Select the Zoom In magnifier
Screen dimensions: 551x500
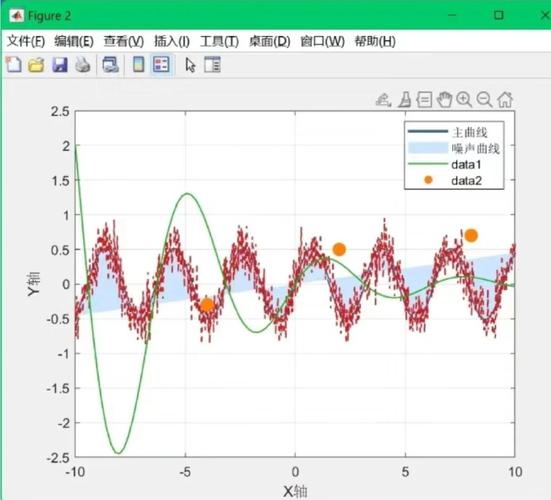point(464,100)
